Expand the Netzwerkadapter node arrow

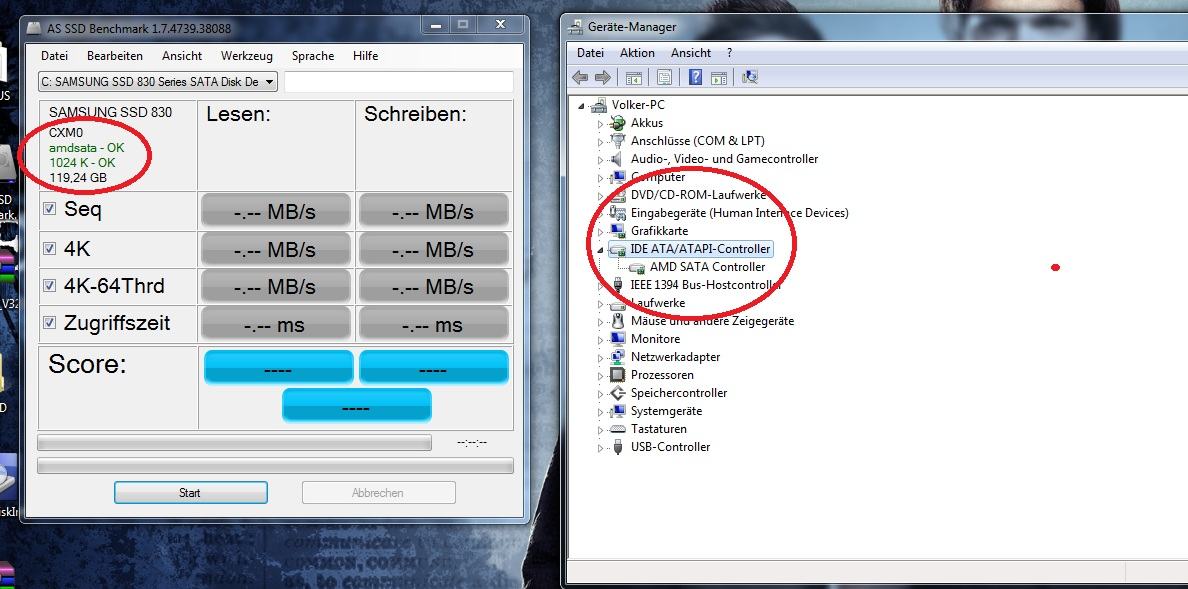pos(600,357)
